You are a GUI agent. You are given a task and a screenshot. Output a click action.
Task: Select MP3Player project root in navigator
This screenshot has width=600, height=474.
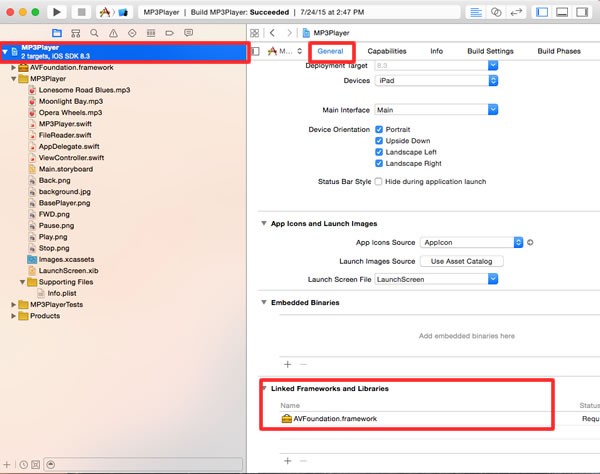click(124, 52)
